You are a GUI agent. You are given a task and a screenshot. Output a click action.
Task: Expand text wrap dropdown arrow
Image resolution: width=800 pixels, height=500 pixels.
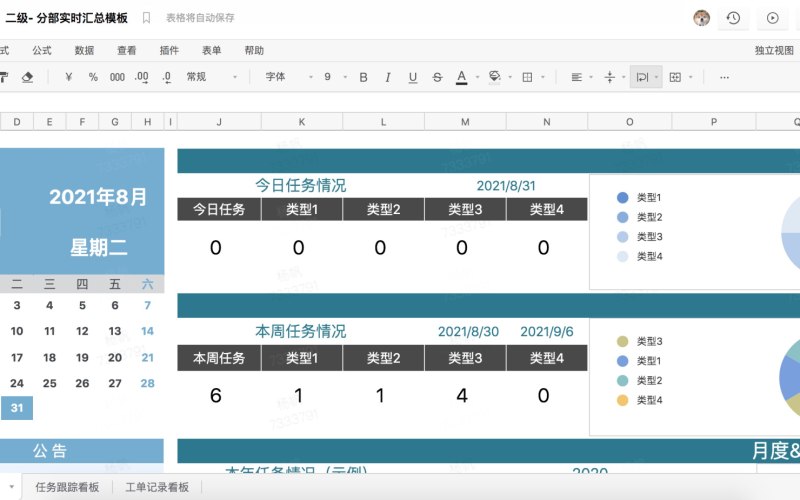coord(656,78)
